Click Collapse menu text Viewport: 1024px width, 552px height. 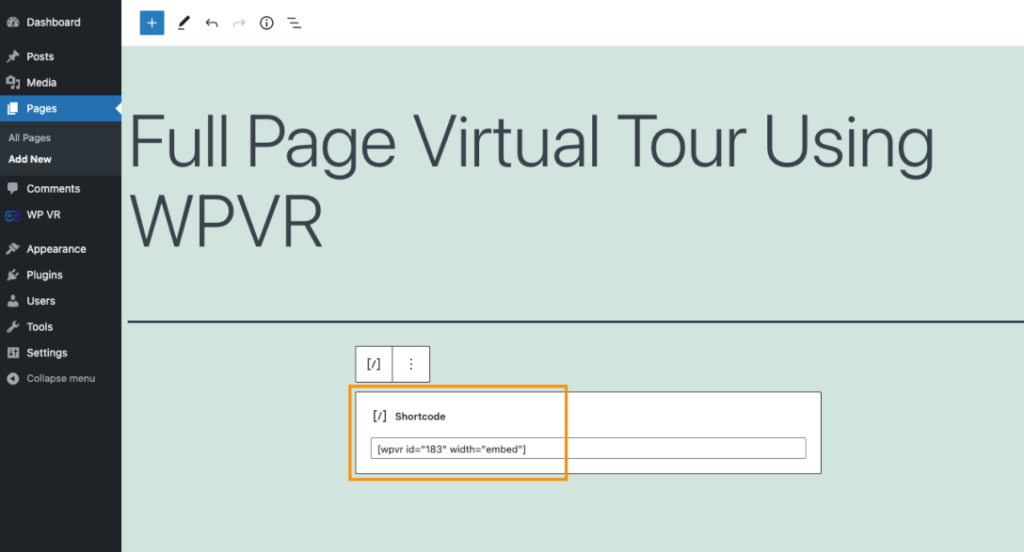click(x=60, y=378)
